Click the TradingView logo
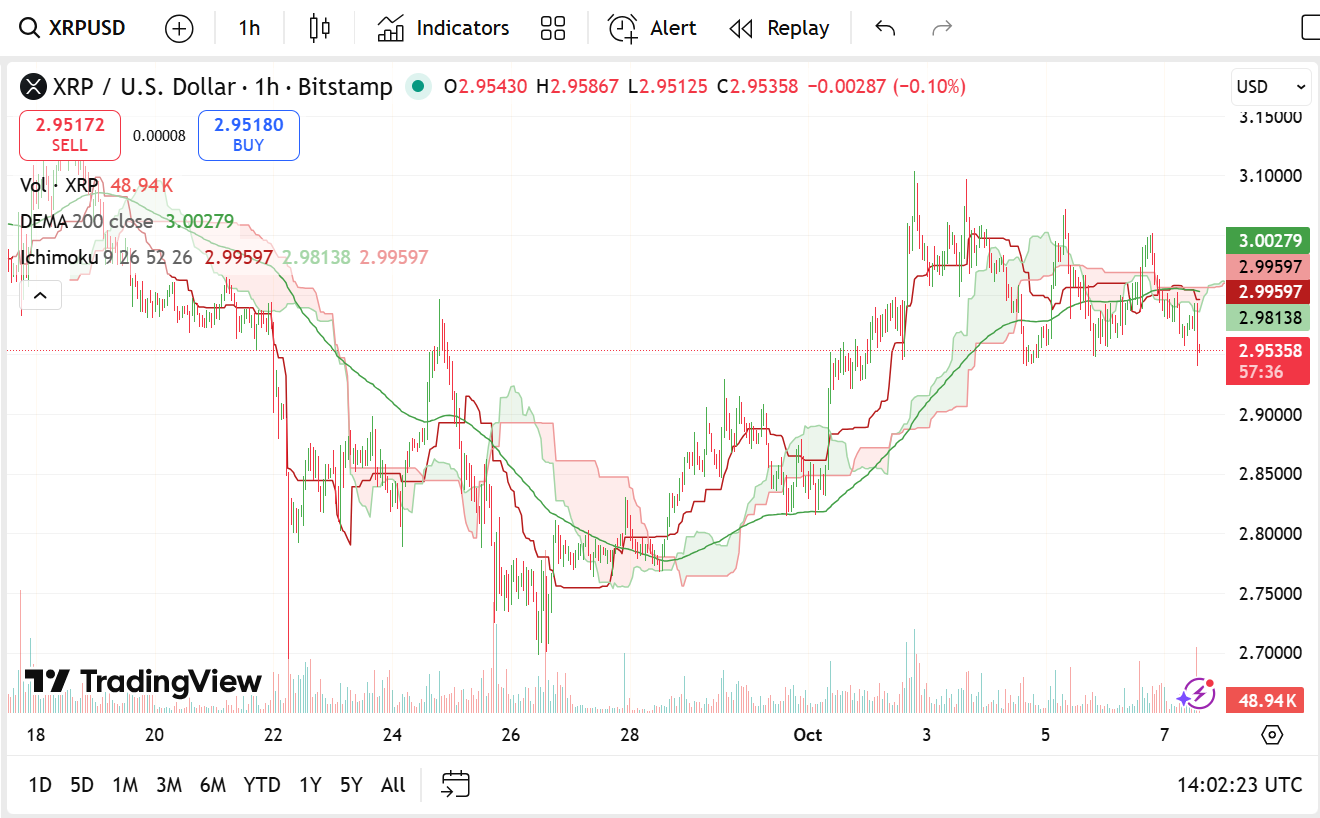 point(143,682)
